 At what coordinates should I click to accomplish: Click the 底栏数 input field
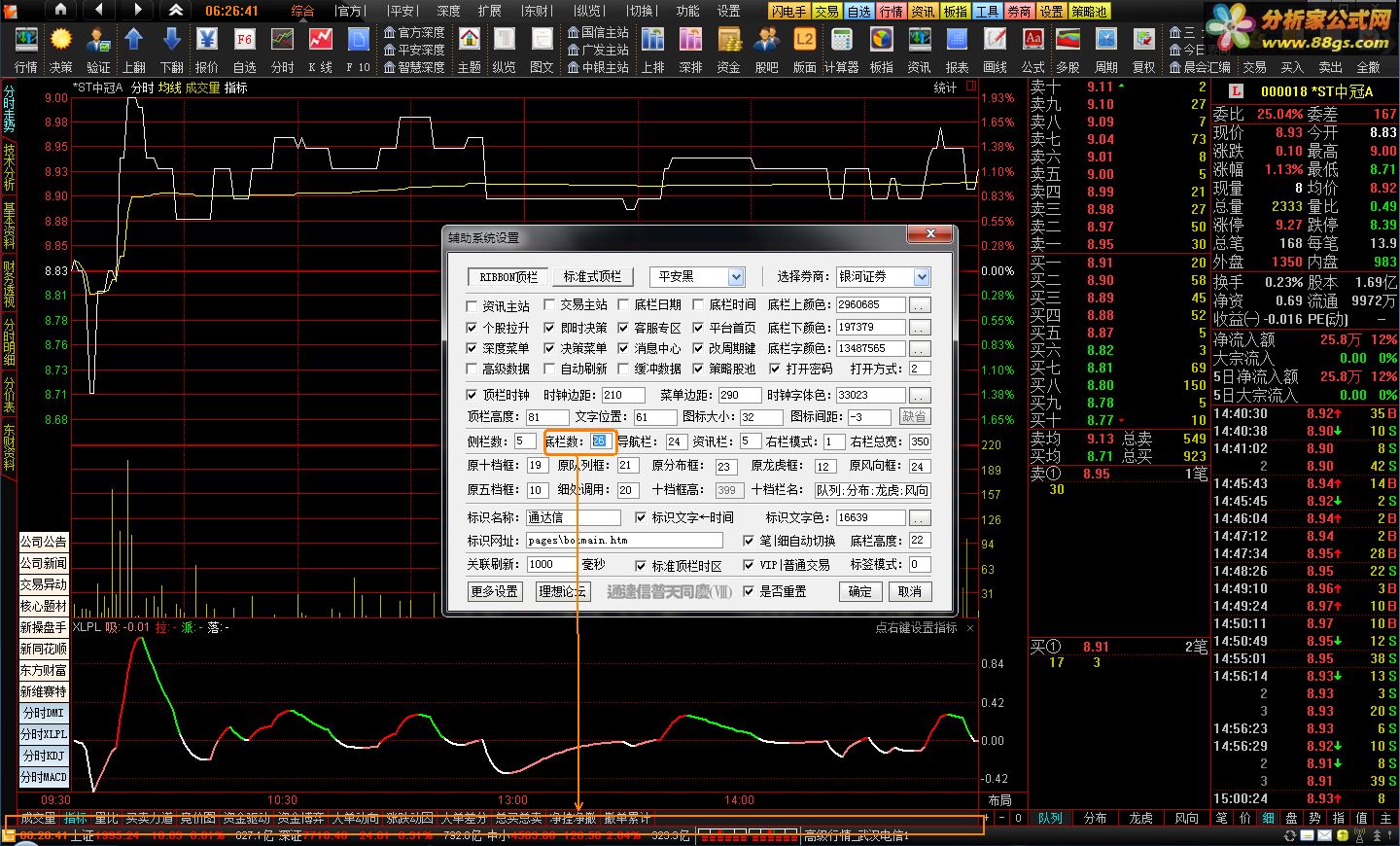click(x=601, y=441)
